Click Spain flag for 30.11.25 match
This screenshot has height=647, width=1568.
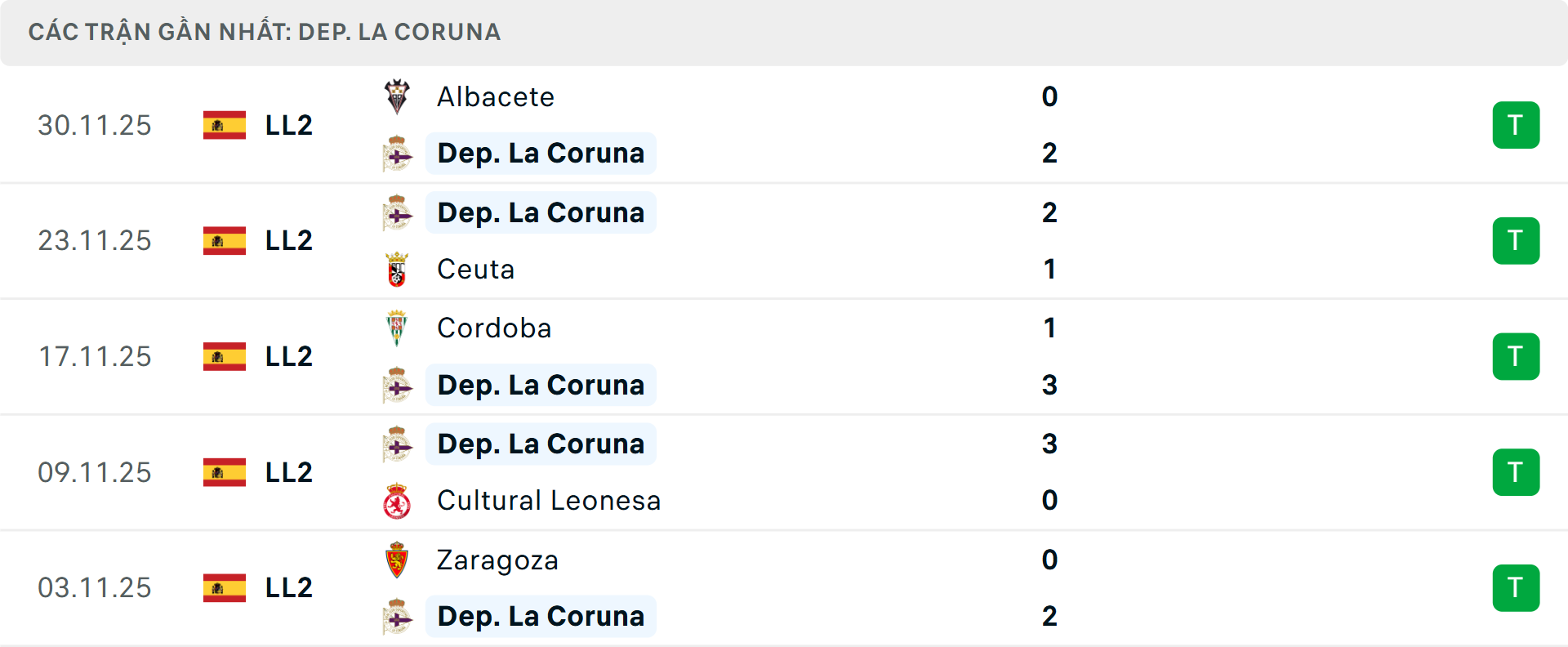click(225, 125)
